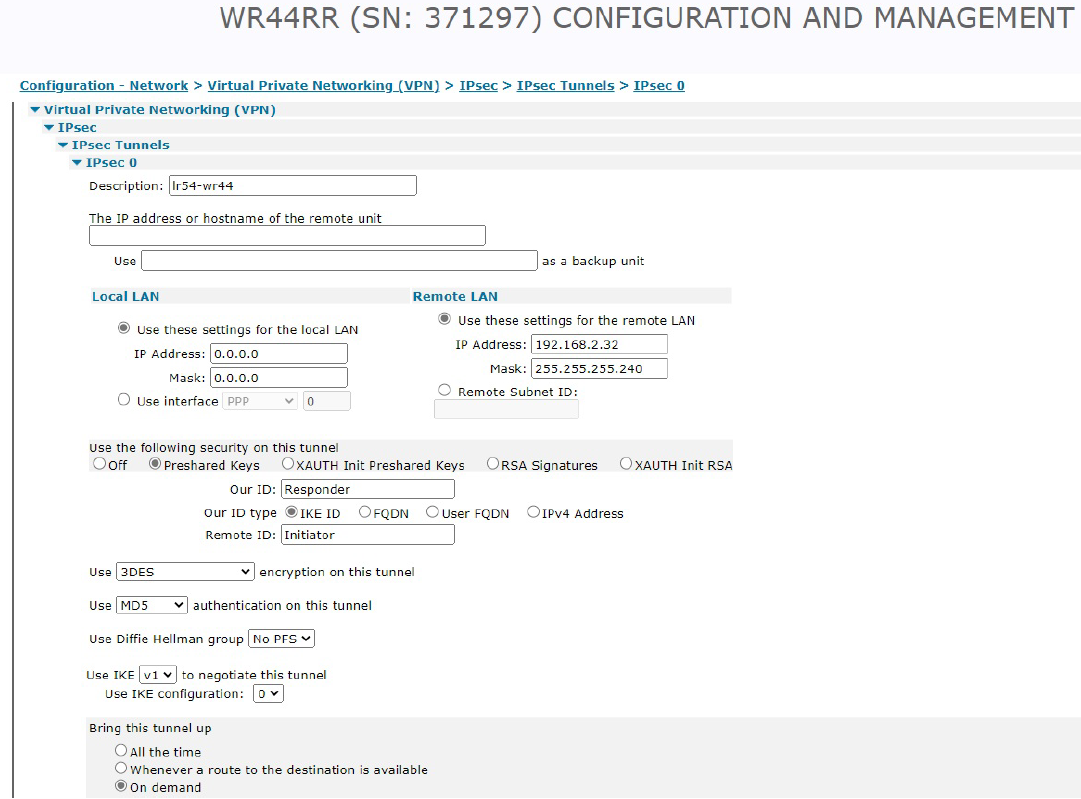Focus the remote unit IP or hostname field
The image size is (1081, 799).
[287, 235]
